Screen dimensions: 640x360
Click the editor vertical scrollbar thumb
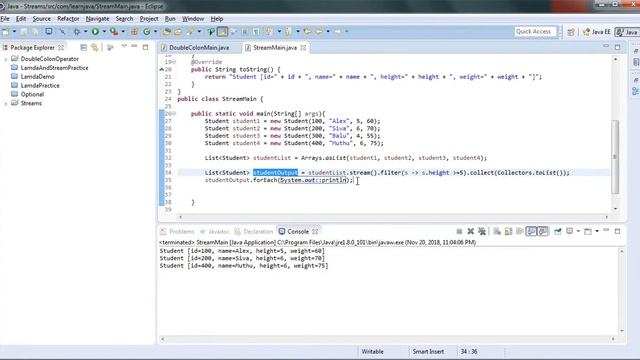click(615, 157)
